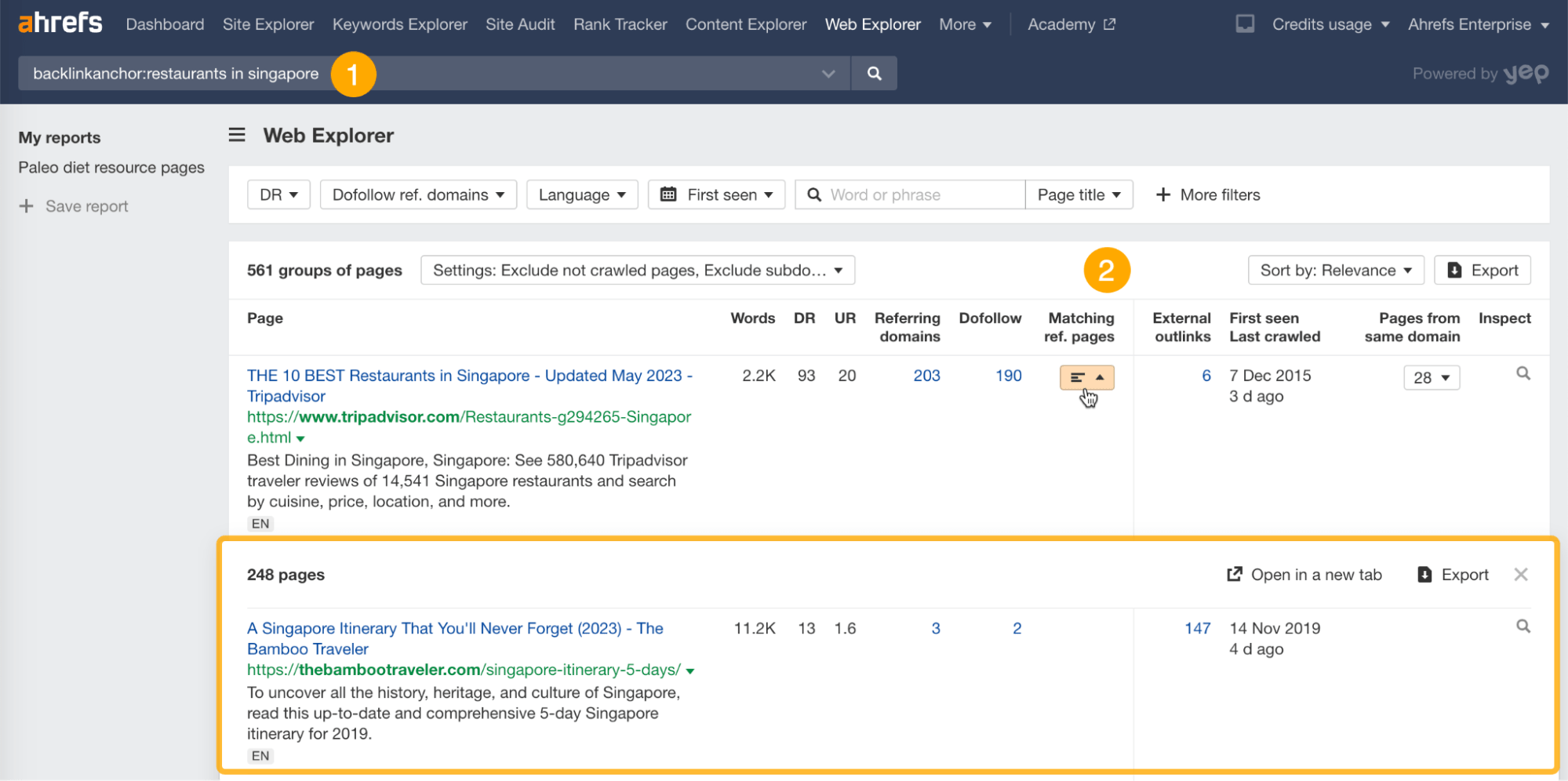Toggle matching ref. pages for Tripadvisor row
The image size is (1568, 781).
[1086, 377]
